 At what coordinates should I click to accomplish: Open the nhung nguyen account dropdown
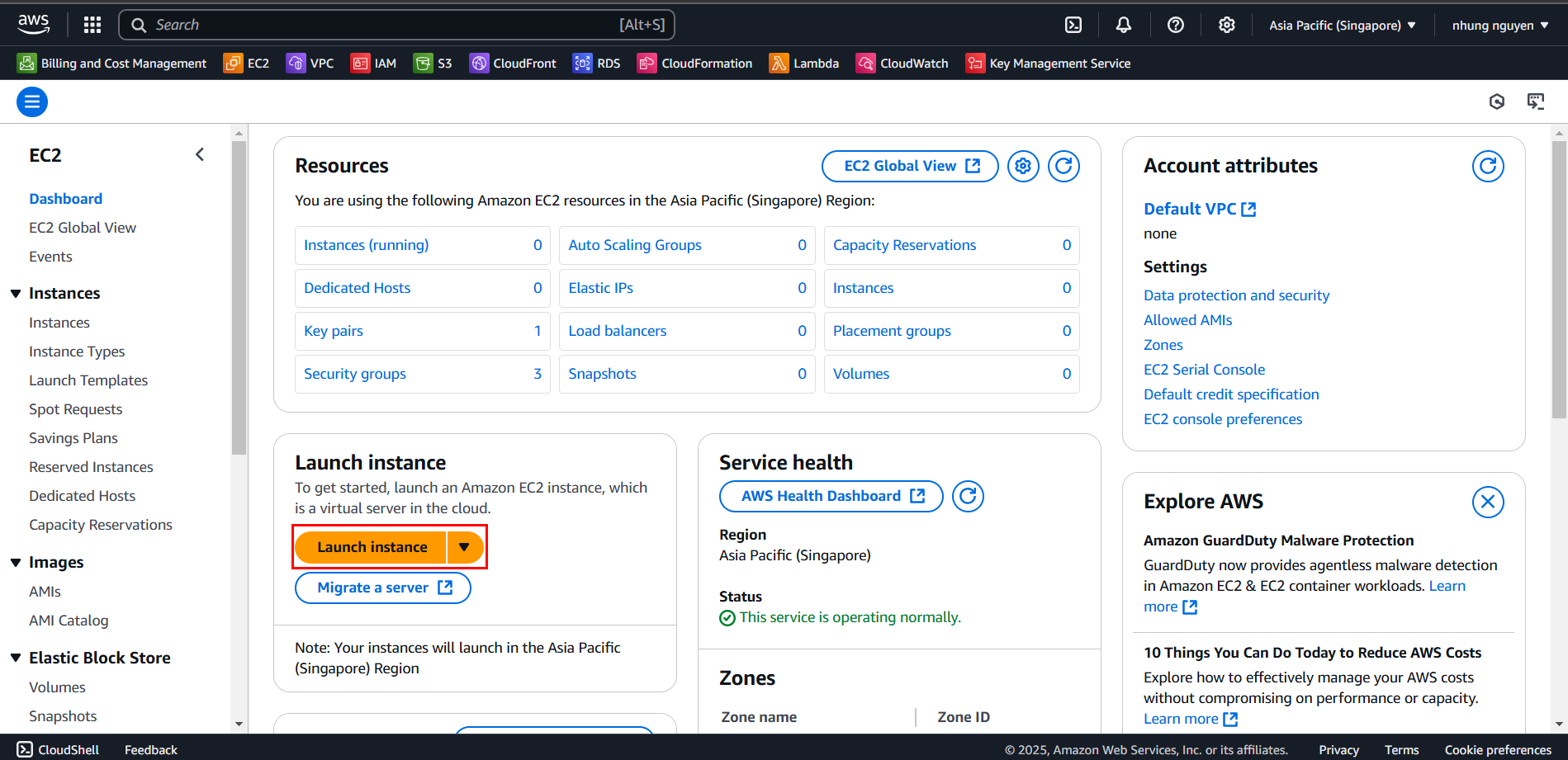pyautogui.click(x=1499, y=26)
